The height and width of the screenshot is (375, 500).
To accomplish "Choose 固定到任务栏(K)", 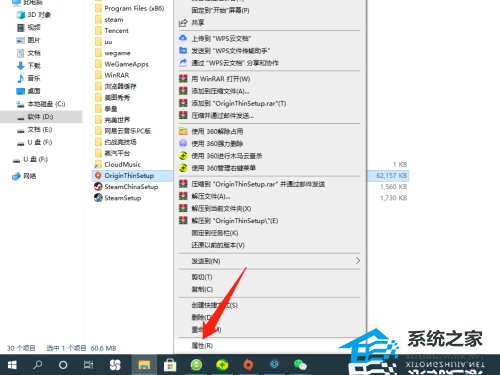I will [x=215, y=233].
